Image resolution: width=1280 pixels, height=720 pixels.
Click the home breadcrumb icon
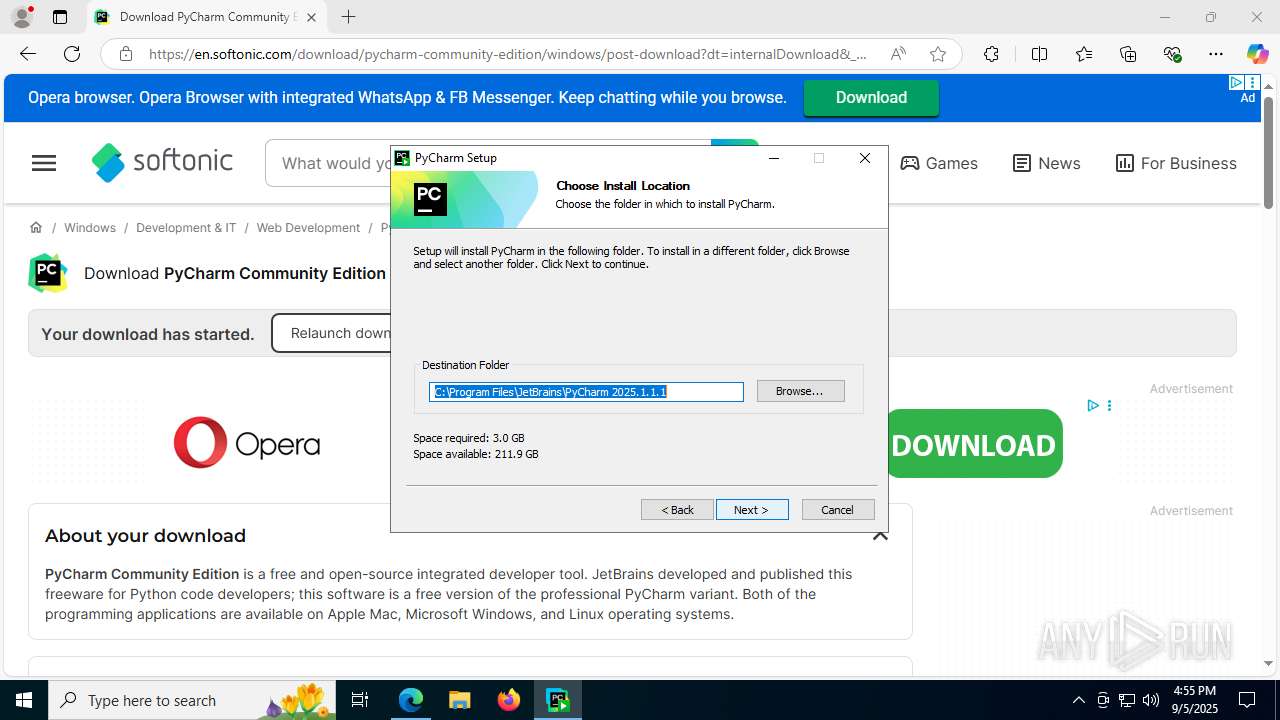click(36, 227)
